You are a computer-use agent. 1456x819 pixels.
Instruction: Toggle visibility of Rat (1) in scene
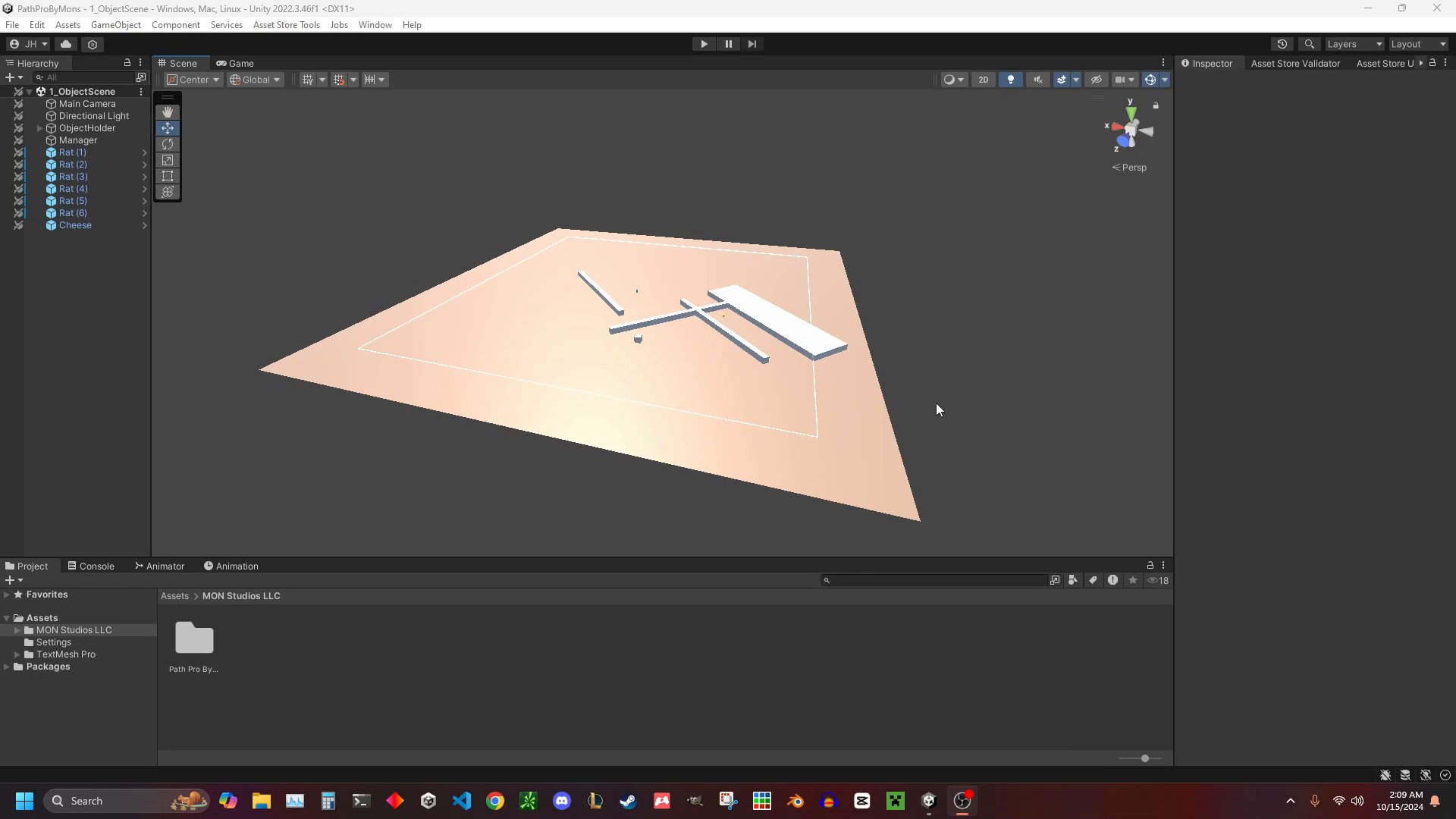18,152
